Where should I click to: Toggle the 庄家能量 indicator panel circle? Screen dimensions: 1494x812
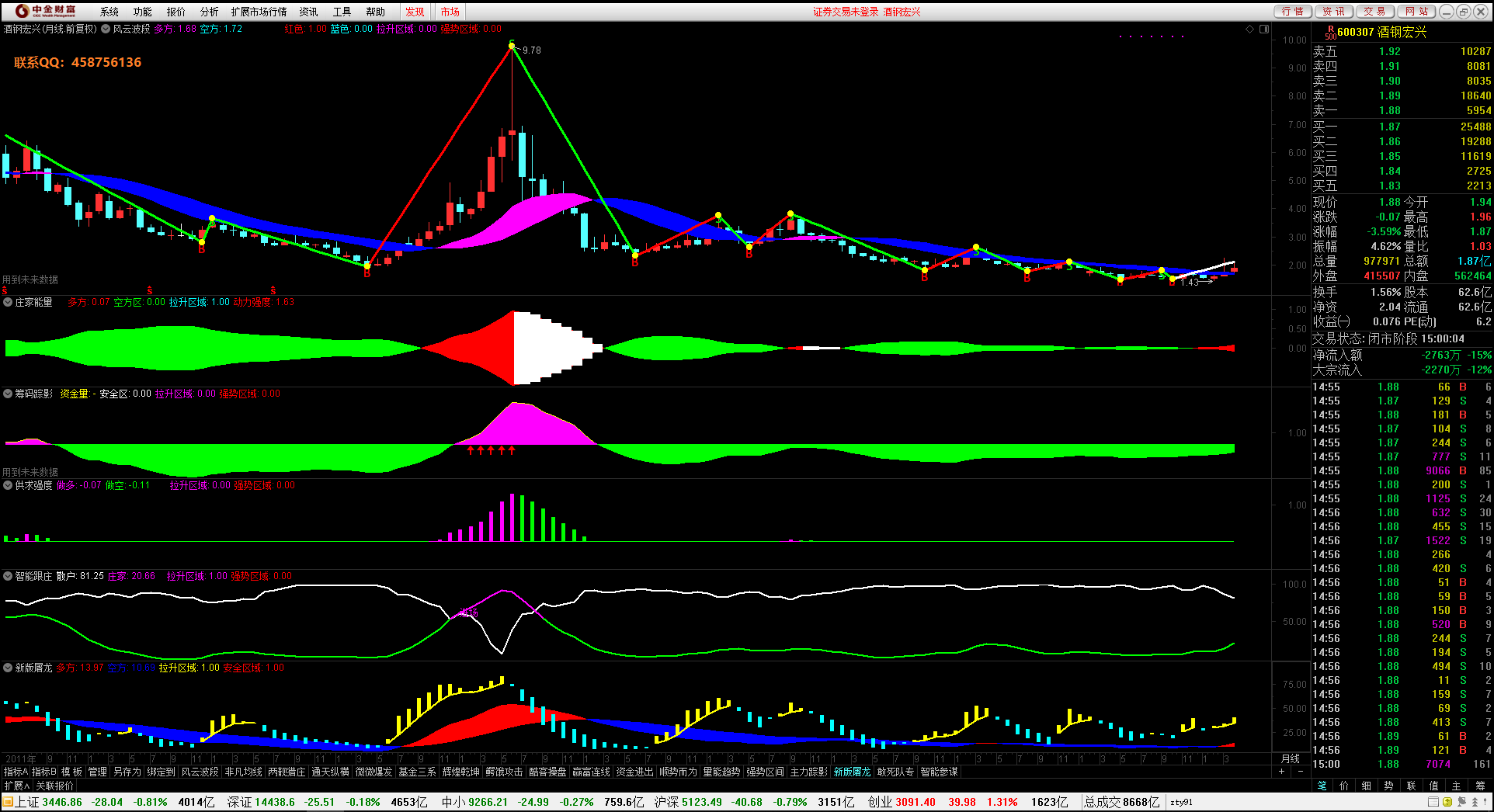8,302
